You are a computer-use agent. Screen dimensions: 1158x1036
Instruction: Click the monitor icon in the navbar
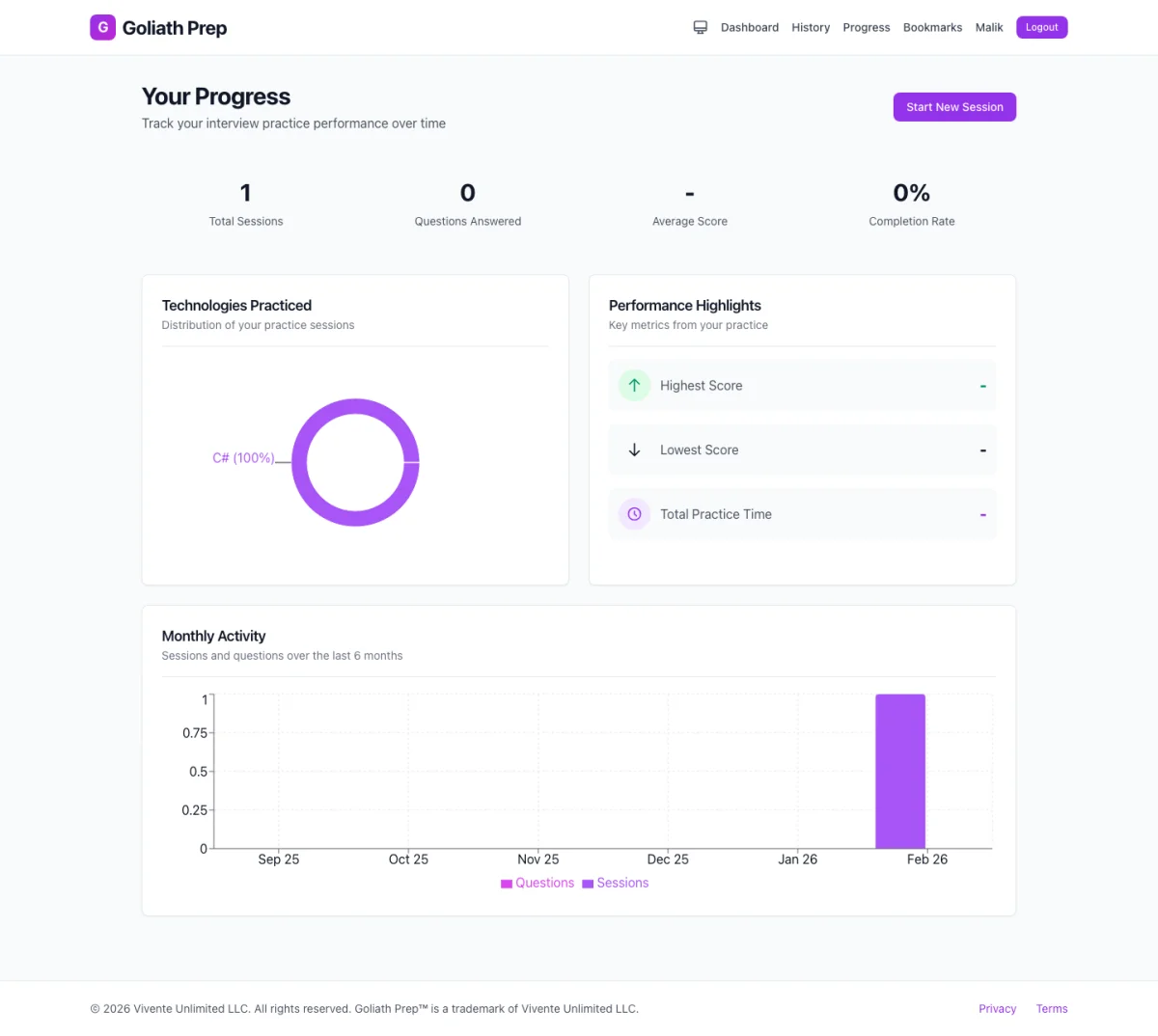pos(700,27)
